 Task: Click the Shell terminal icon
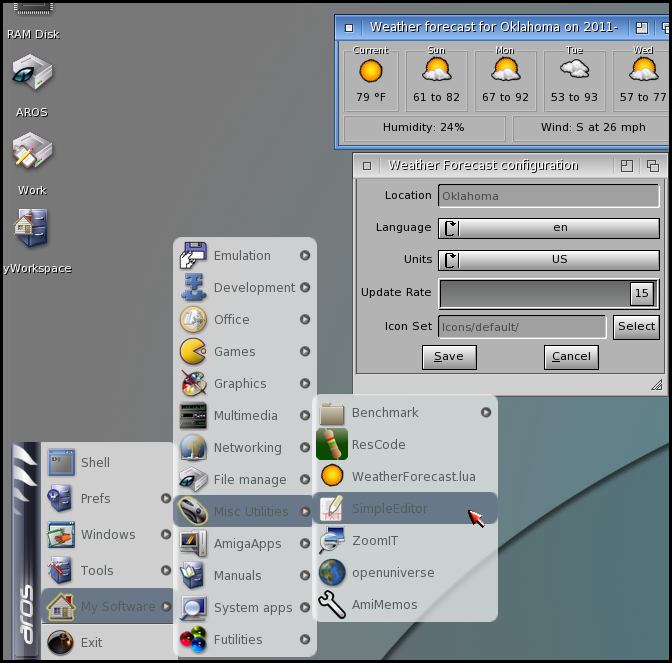61,462
